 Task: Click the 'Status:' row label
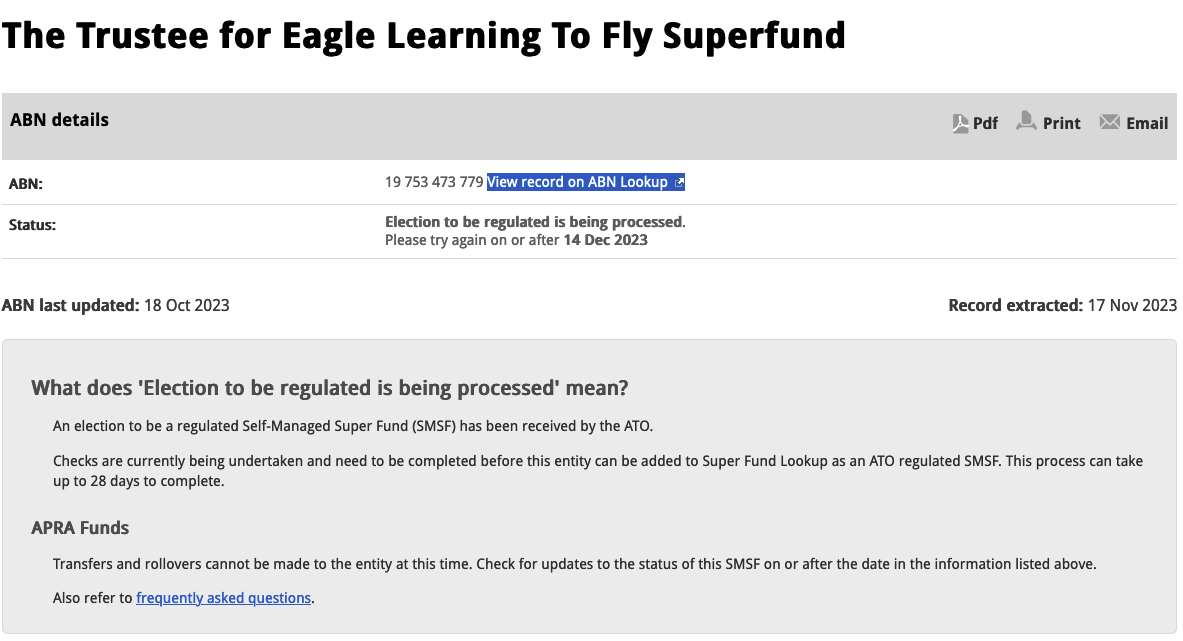[32, 225]
